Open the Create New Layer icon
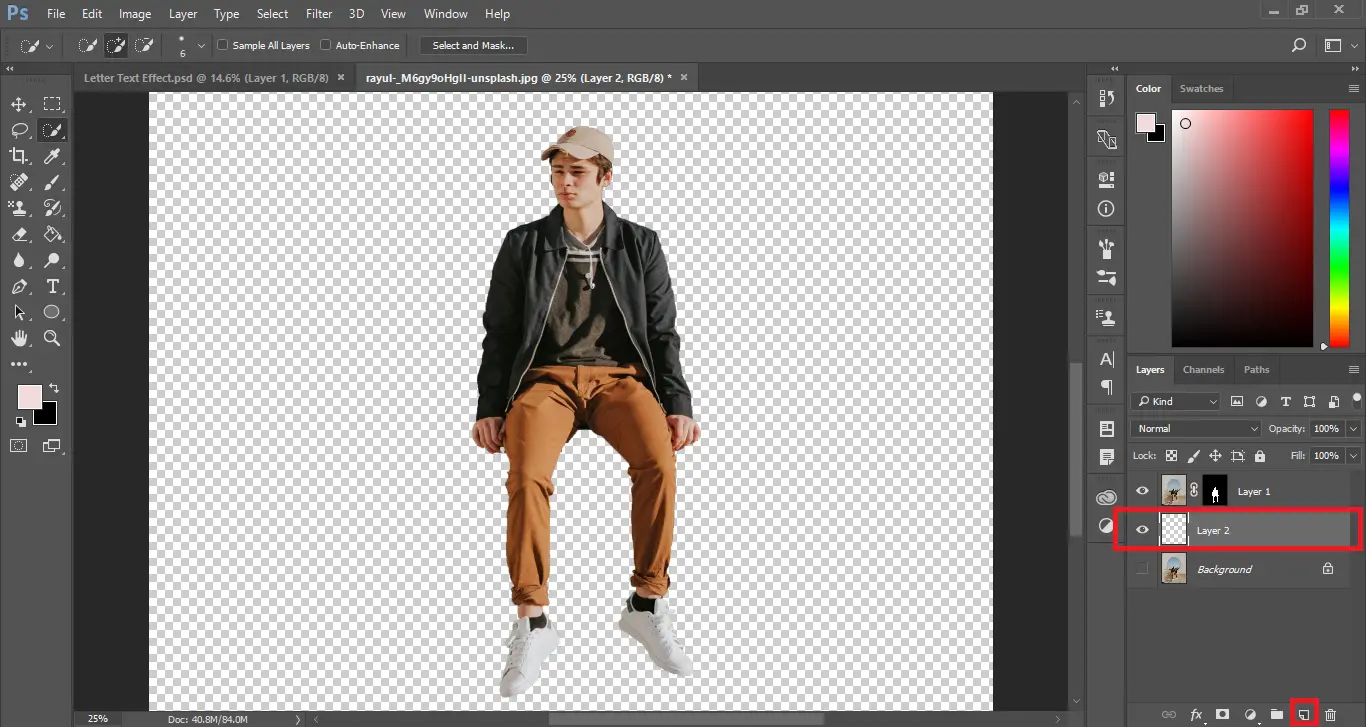 (1302, 714)
